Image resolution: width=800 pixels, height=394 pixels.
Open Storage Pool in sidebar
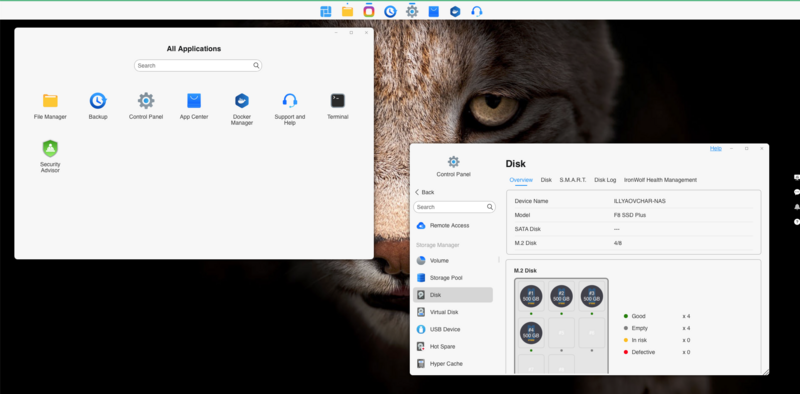(439, 278)
